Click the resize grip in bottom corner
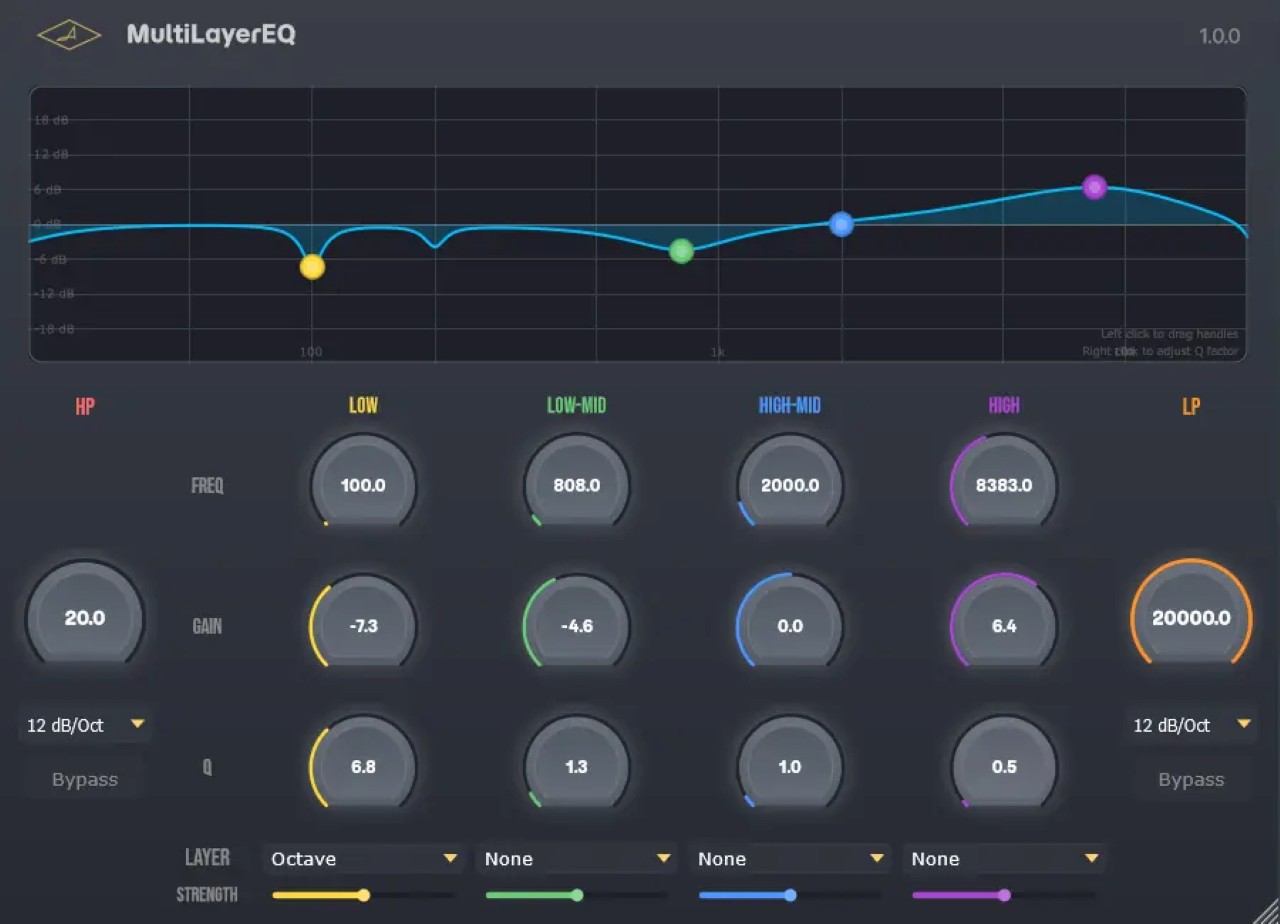The height and width of the screenshot is (924, 1280). click(1262, 907)
